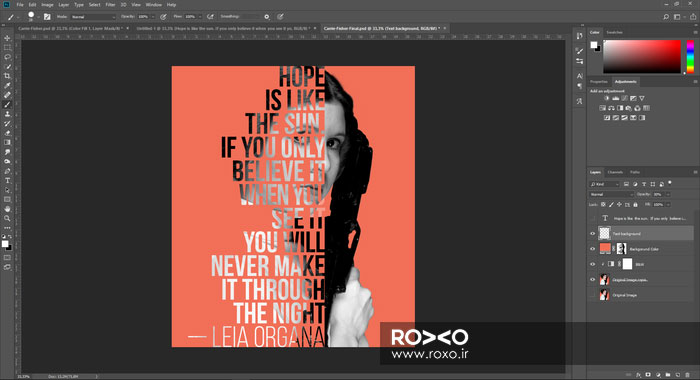This screenshot has height=380, width=700.
Task: Open the Flow slider dropdown arrow
Action: [200, 17]
